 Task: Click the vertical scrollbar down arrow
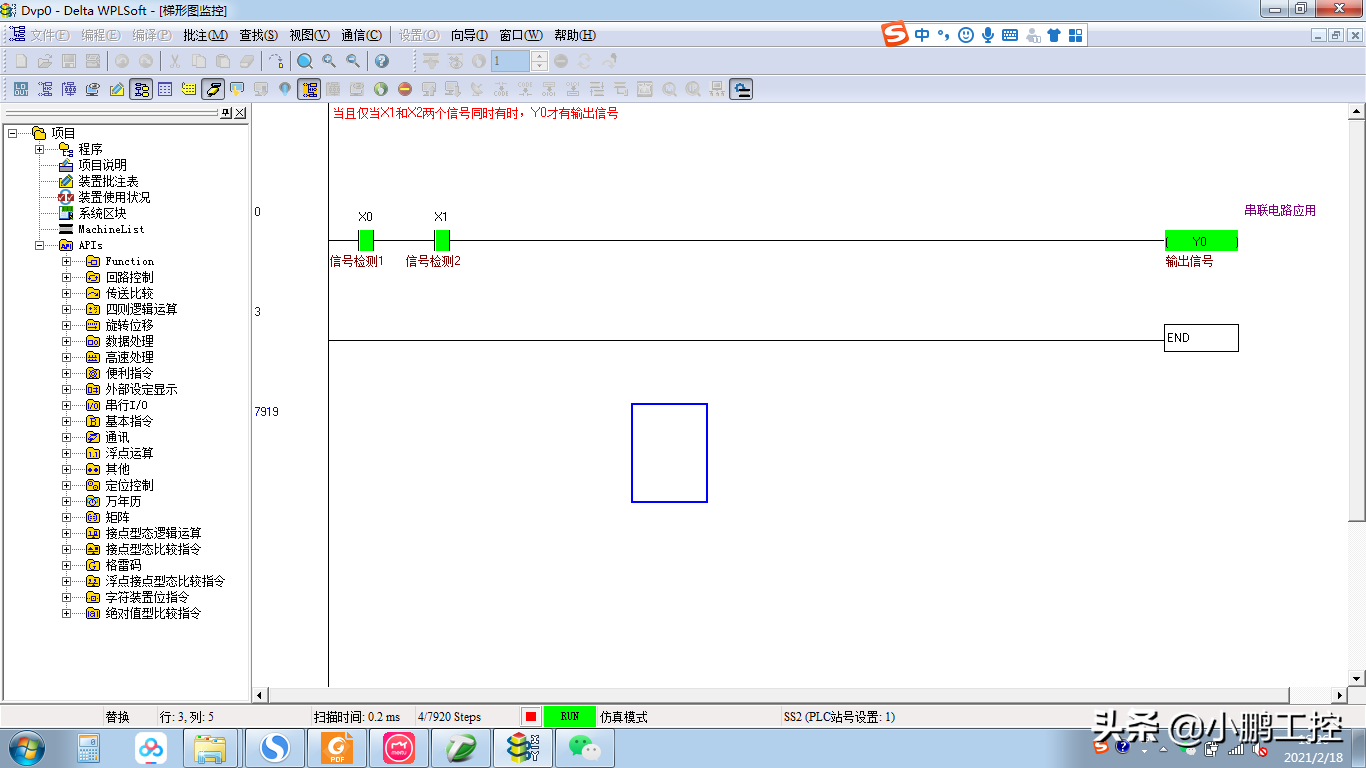1357,679
